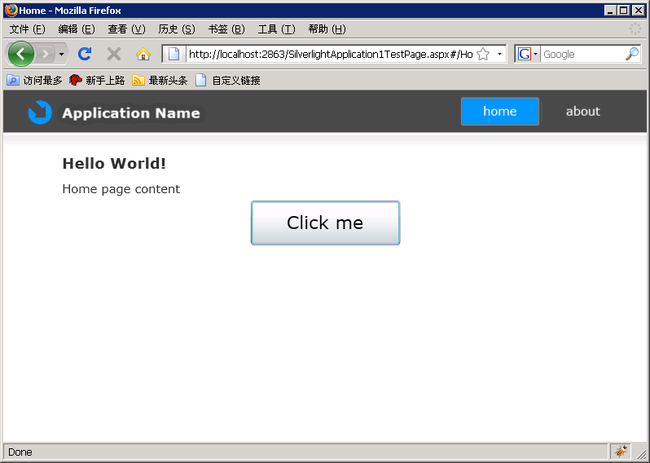Viewport: 650px width, 463px height.
Task: Click inside the Google search box
Action: 582,54
